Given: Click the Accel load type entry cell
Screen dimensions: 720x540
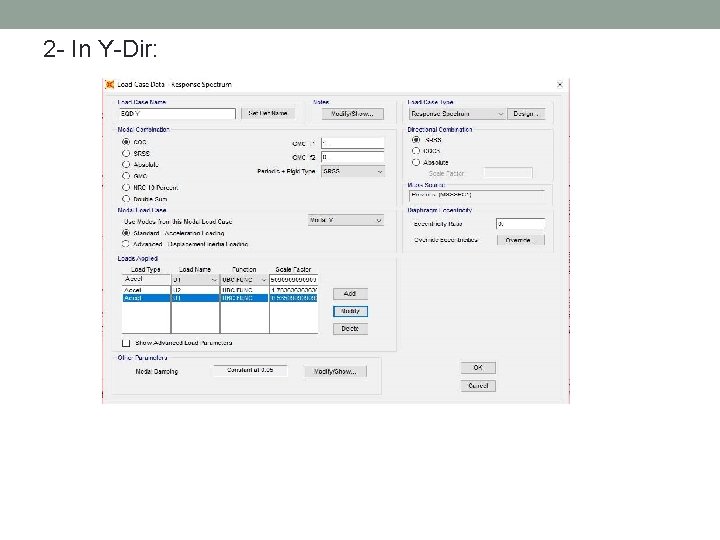Looking at the screenshot, I should pos(146,280).
